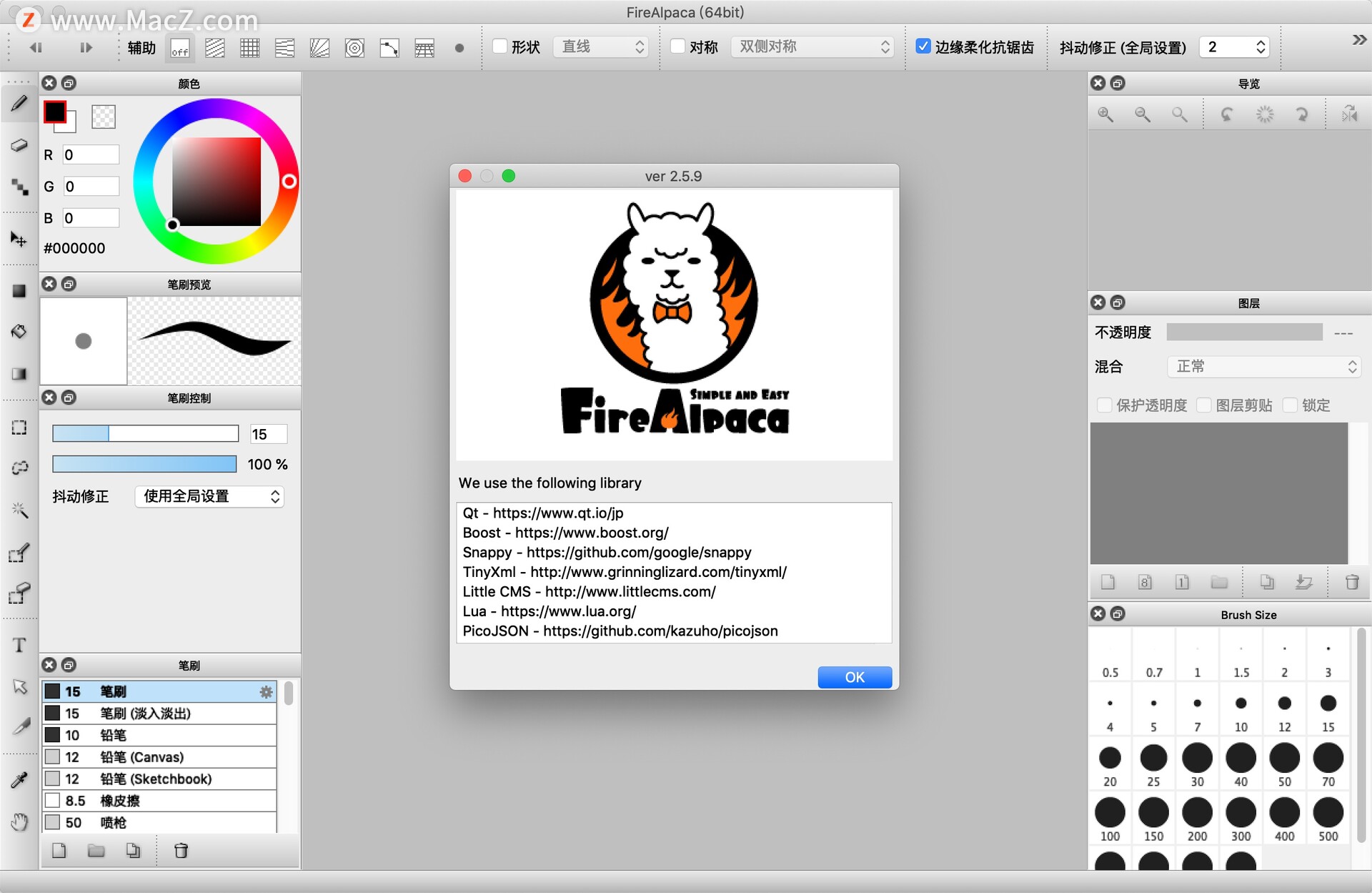Select the Fill rectangle tool

pyautogui.click(x=19, y=291)
